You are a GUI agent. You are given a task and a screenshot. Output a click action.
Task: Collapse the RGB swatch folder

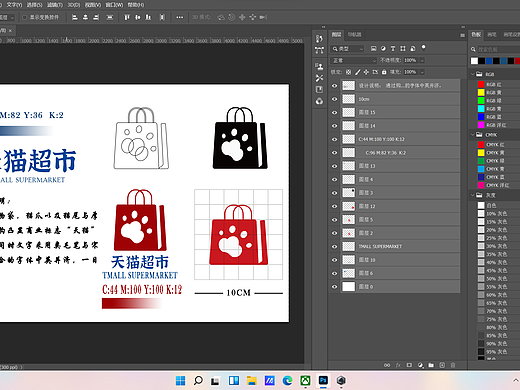473,74
